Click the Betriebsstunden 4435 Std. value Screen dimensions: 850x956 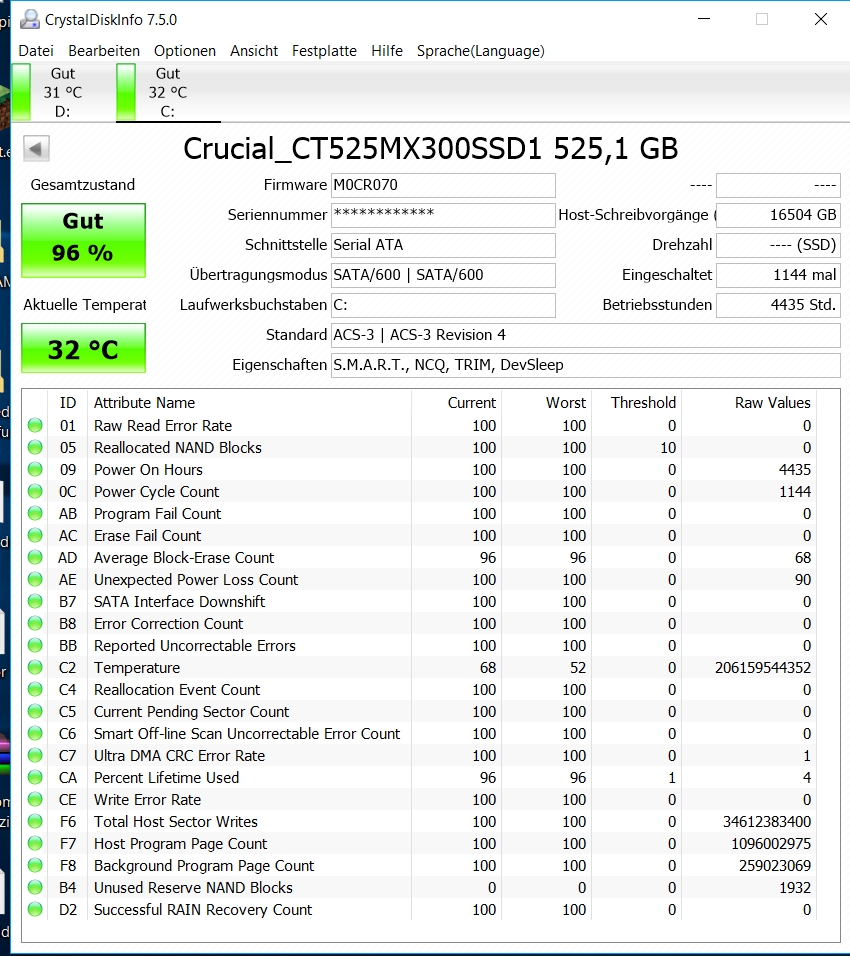point(778,305)
